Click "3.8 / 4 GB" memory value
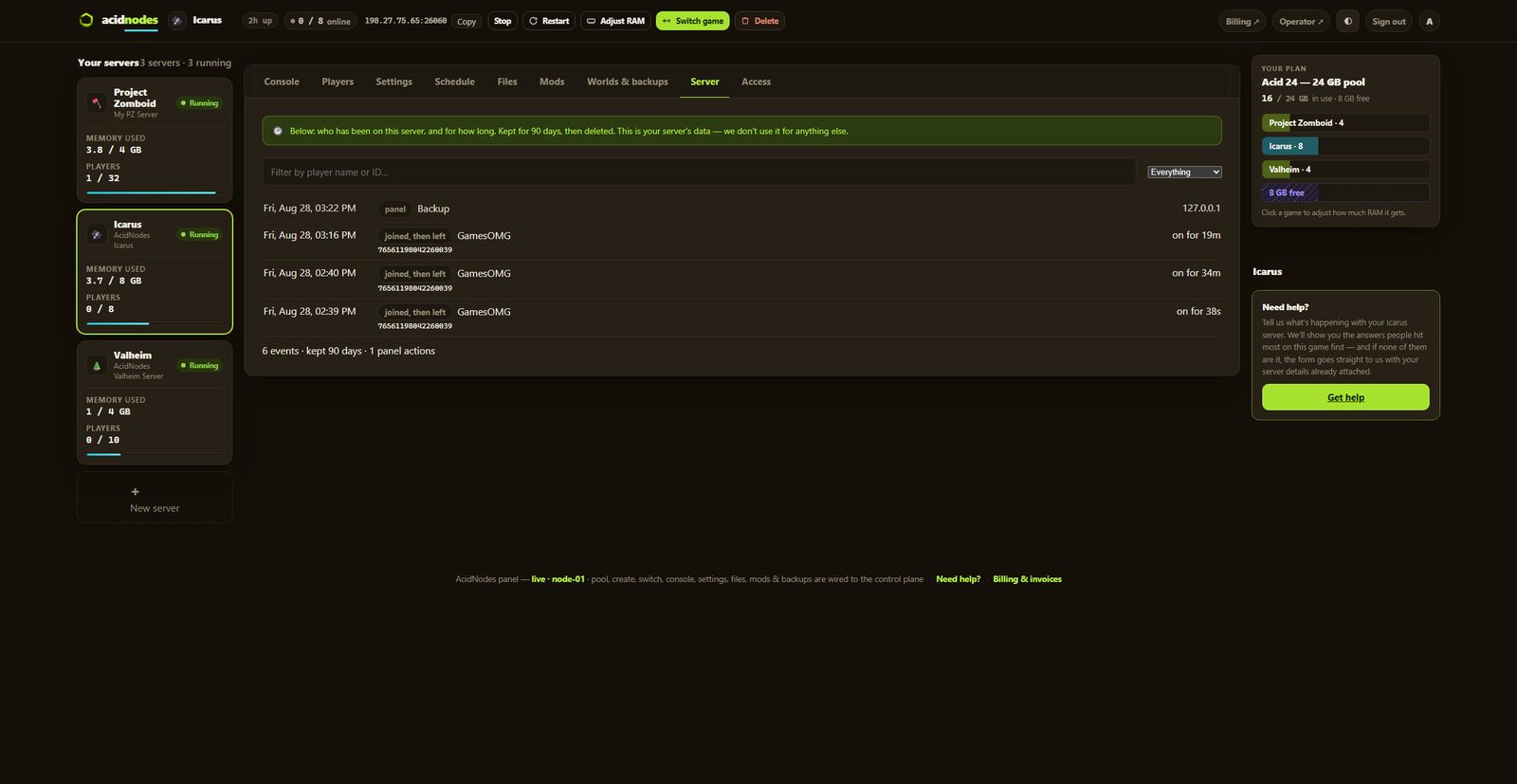Screen dimensions: 1517x784 coord(114,150)
